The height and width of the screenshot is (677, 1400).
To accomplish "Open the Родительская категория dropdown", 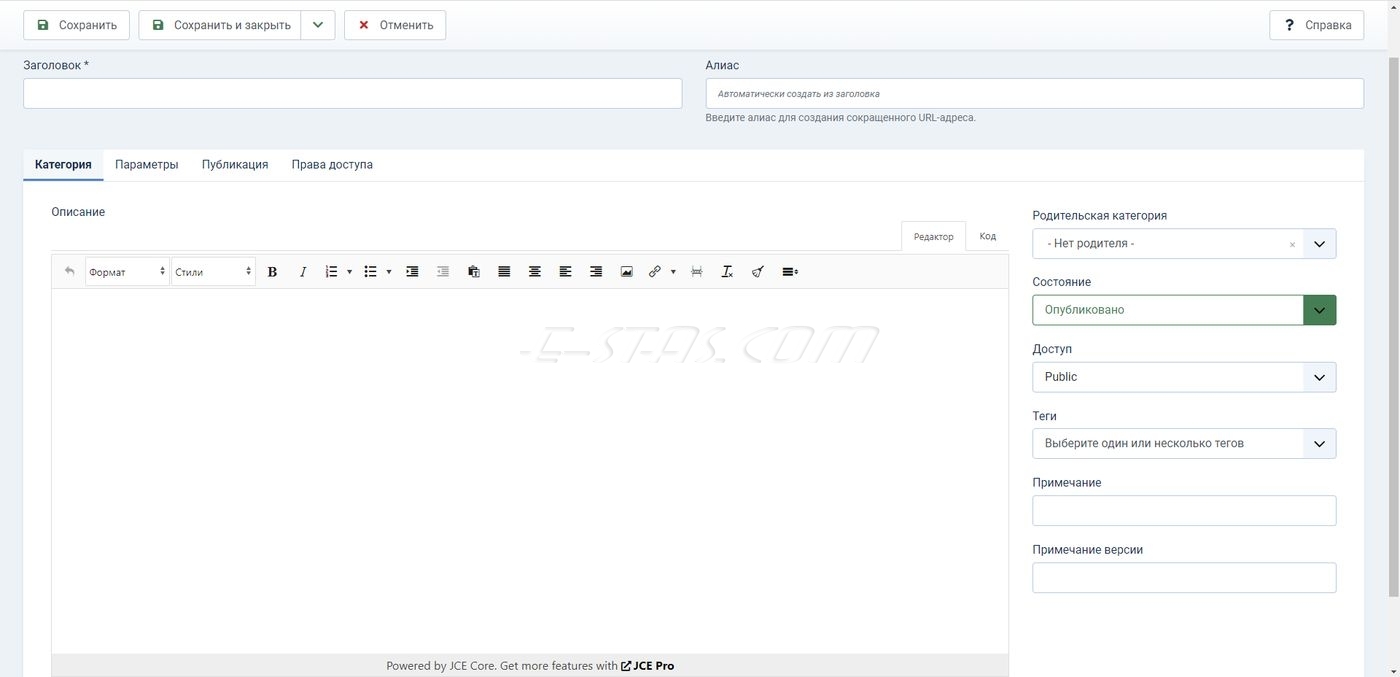I will pos(1319,243).
